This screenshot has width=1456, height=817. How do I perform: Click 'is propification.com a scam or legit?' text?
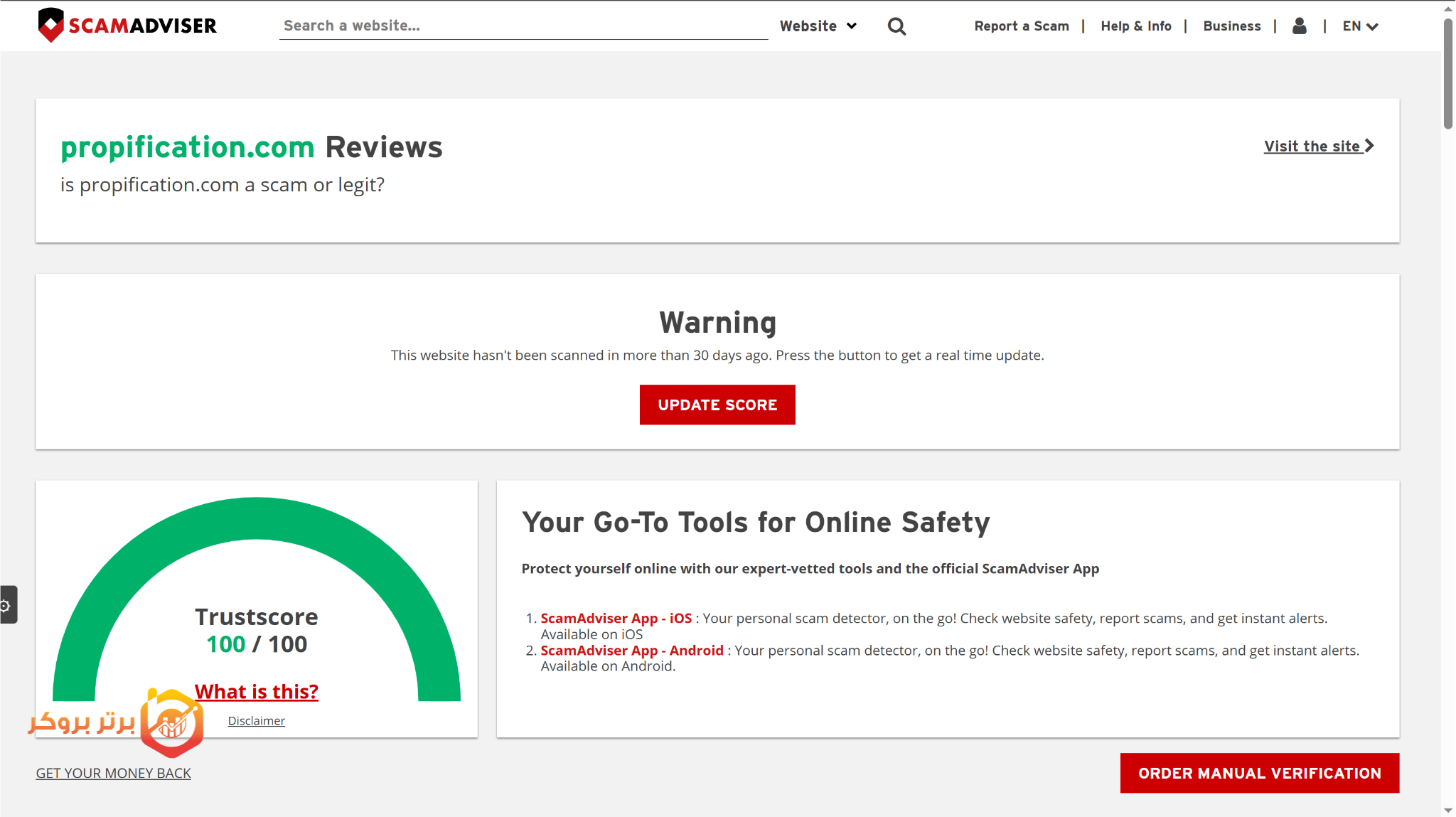[x=223, y=185]
